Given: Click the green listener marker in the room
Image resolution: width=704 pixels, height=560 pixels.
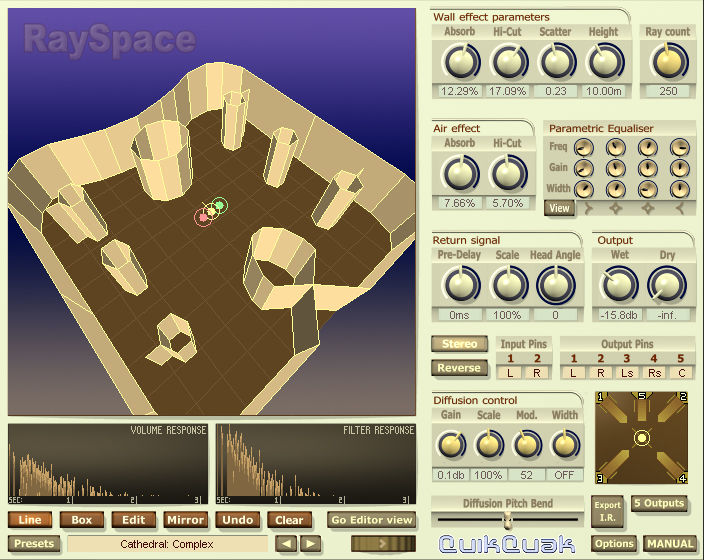Looking at the screenshot, I should coord(219,206).
